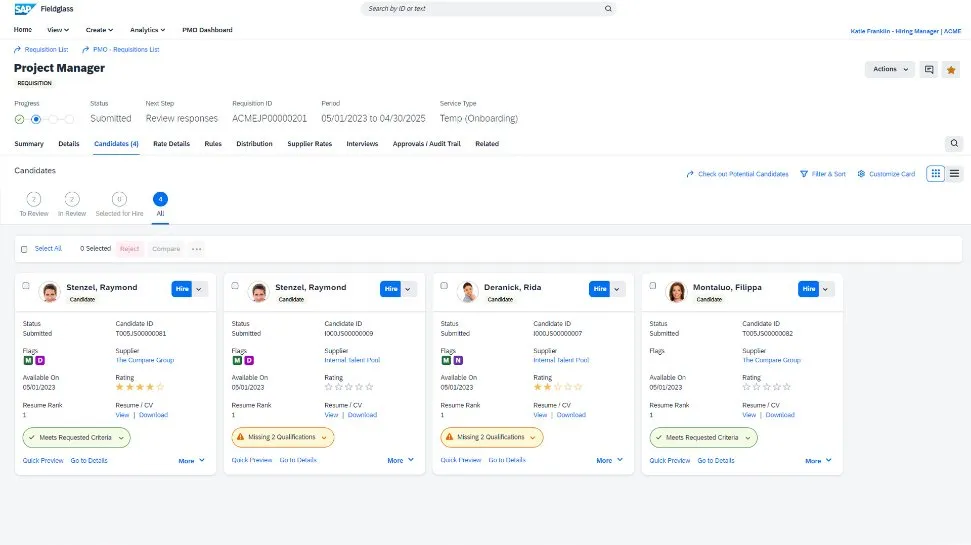This screenshot has height=545, width=971.
Task: Open Filter & Sort options
Action: click(x=823, y=174)
